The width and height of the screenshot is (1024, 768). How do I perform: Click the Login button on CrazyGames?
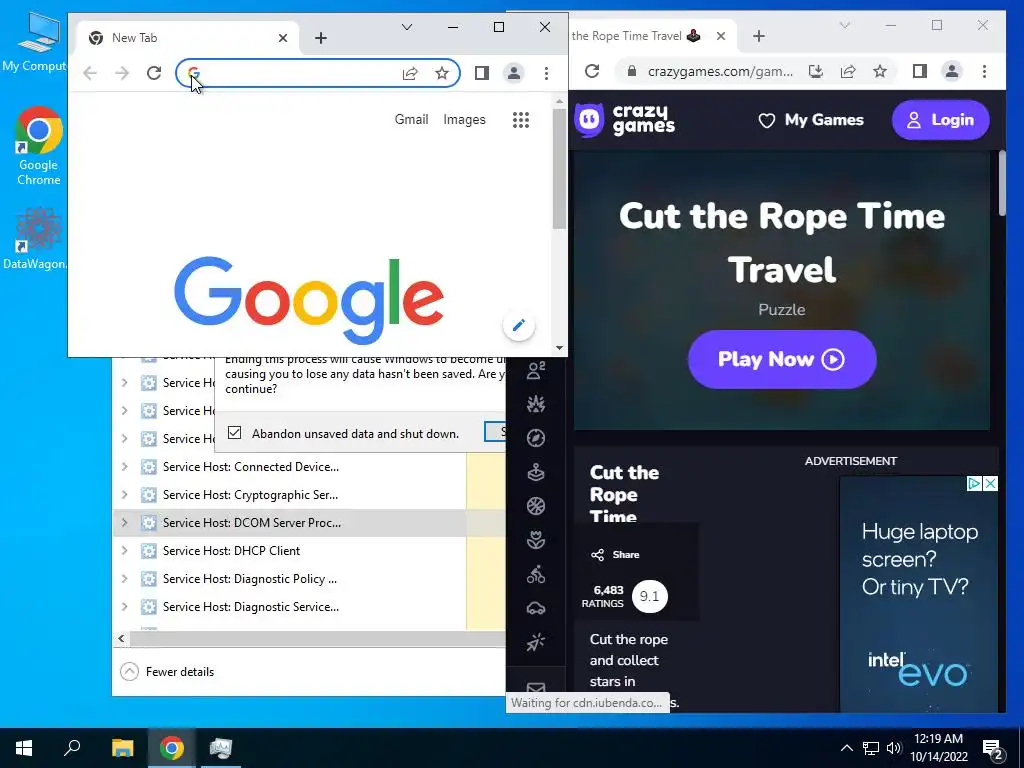[x=940, y=120]
